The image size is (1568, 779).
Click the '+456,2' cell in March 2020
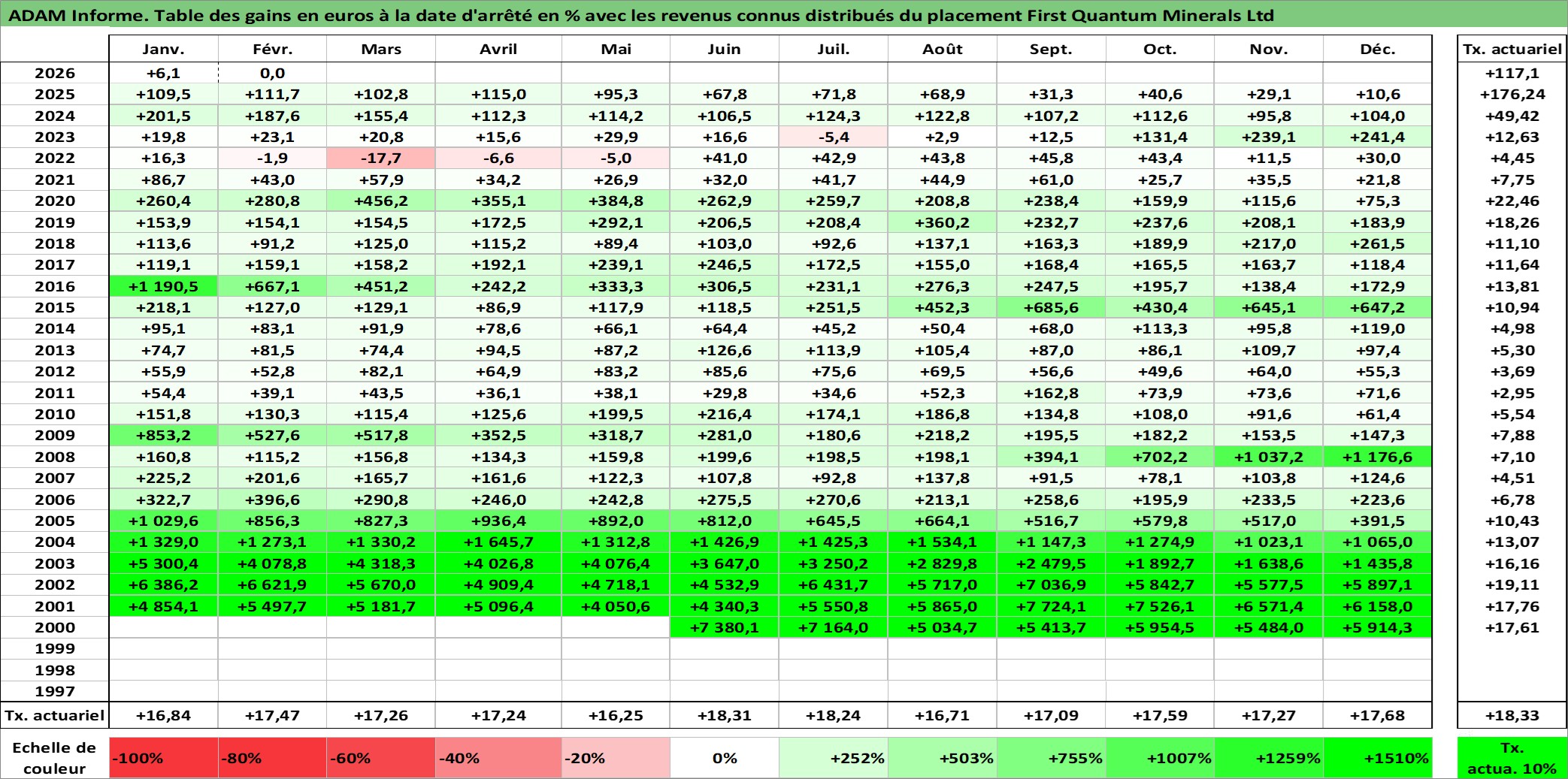[381, 201]
